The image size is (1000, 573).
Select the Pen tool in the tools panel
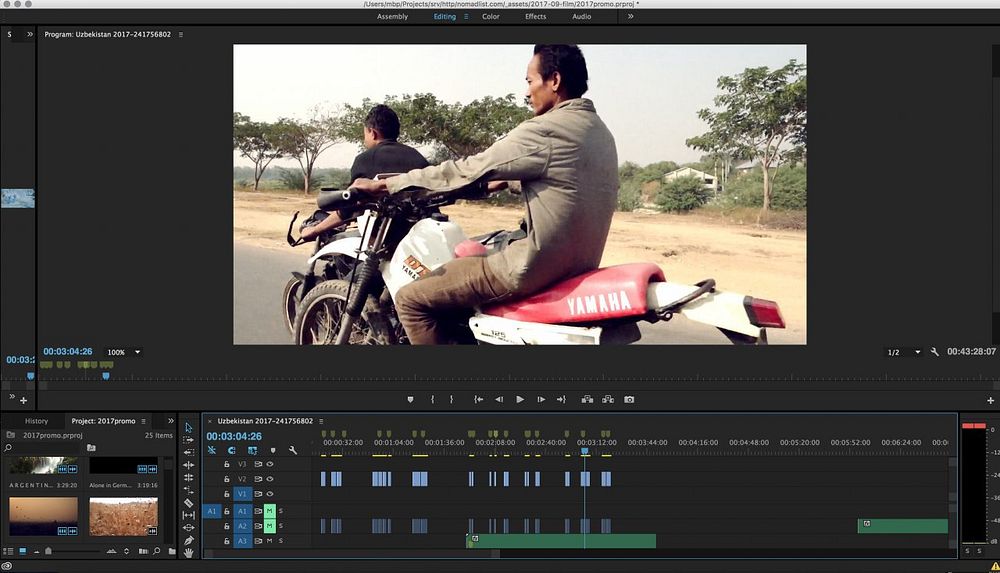(189, 540)
